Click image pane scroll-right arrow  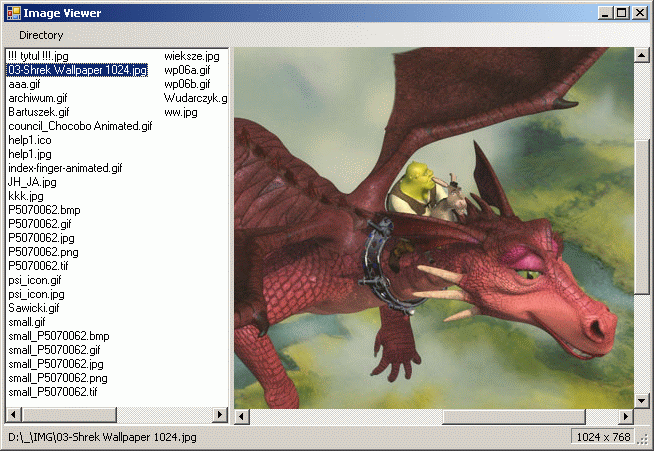point(626,416)
